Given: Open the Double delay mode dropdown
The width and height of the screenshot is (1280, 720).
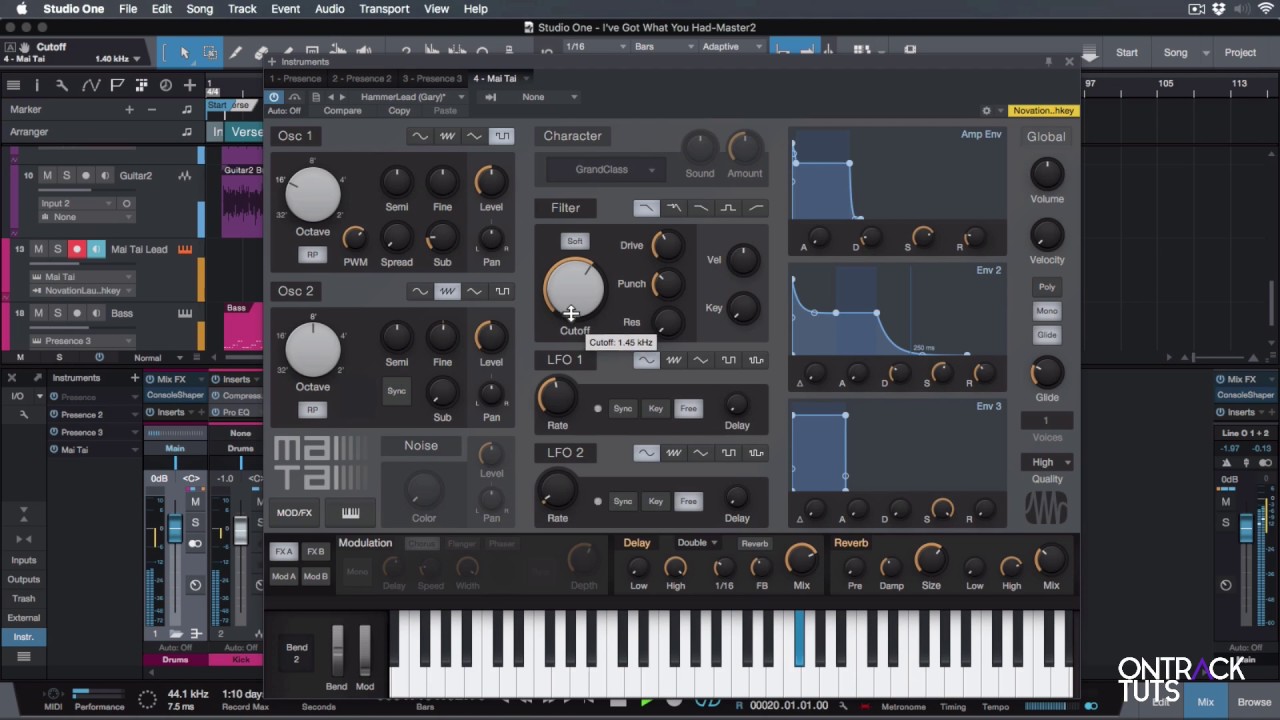Looking at the screenshot, I should click(x=697, y=543).
